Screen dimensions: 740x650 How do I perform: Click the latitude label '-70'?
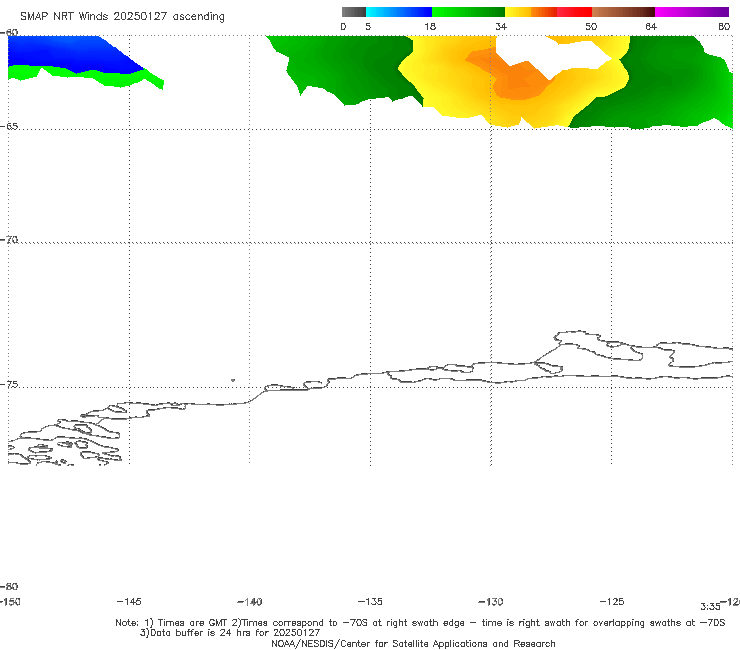point(9,240)
